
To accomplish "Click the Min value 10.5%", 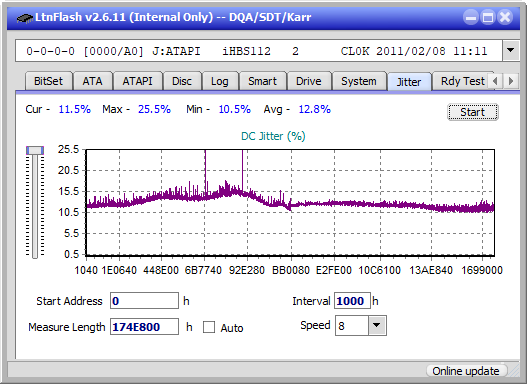I will [x=235, y=109].
